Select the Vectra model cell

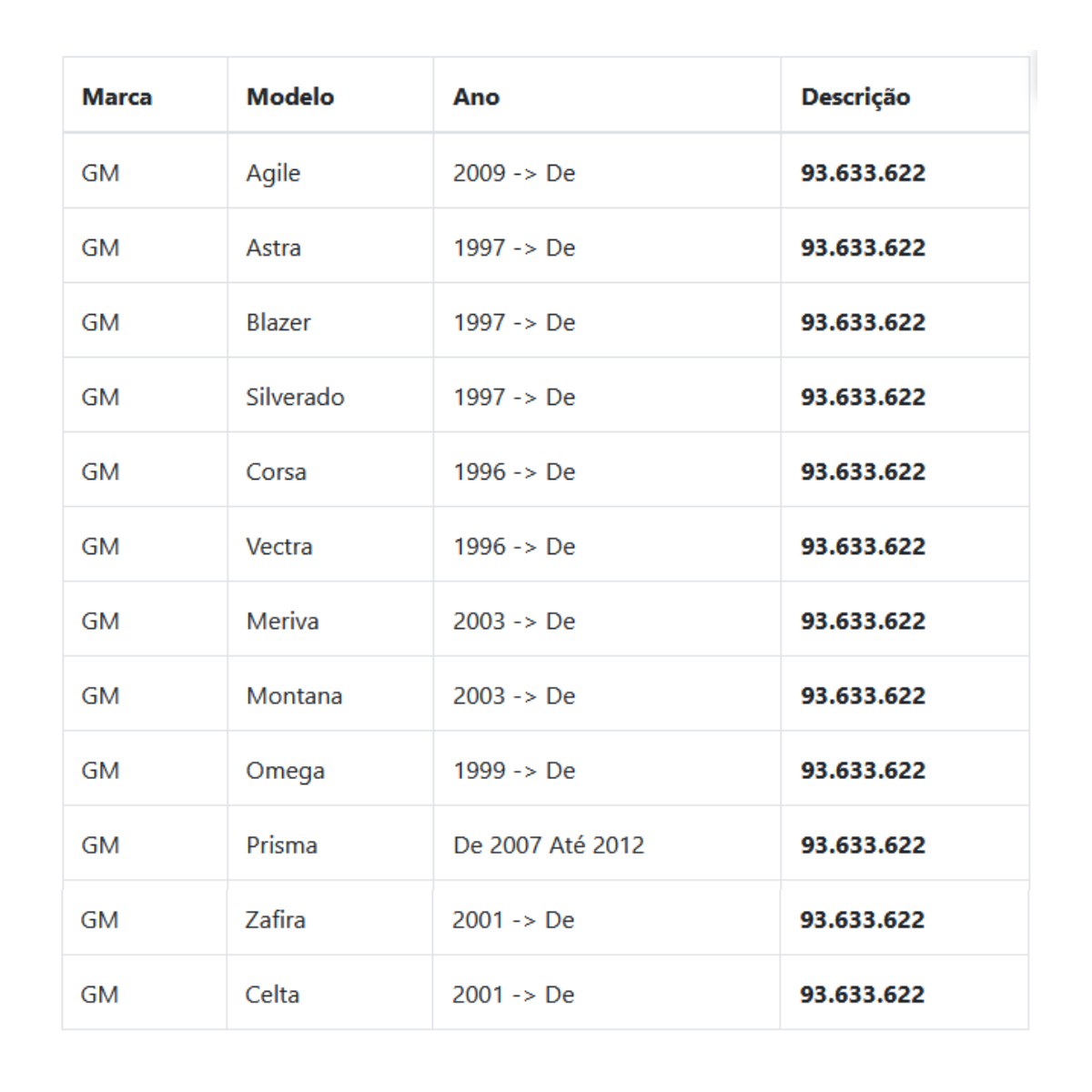click(x=330, y=544)
